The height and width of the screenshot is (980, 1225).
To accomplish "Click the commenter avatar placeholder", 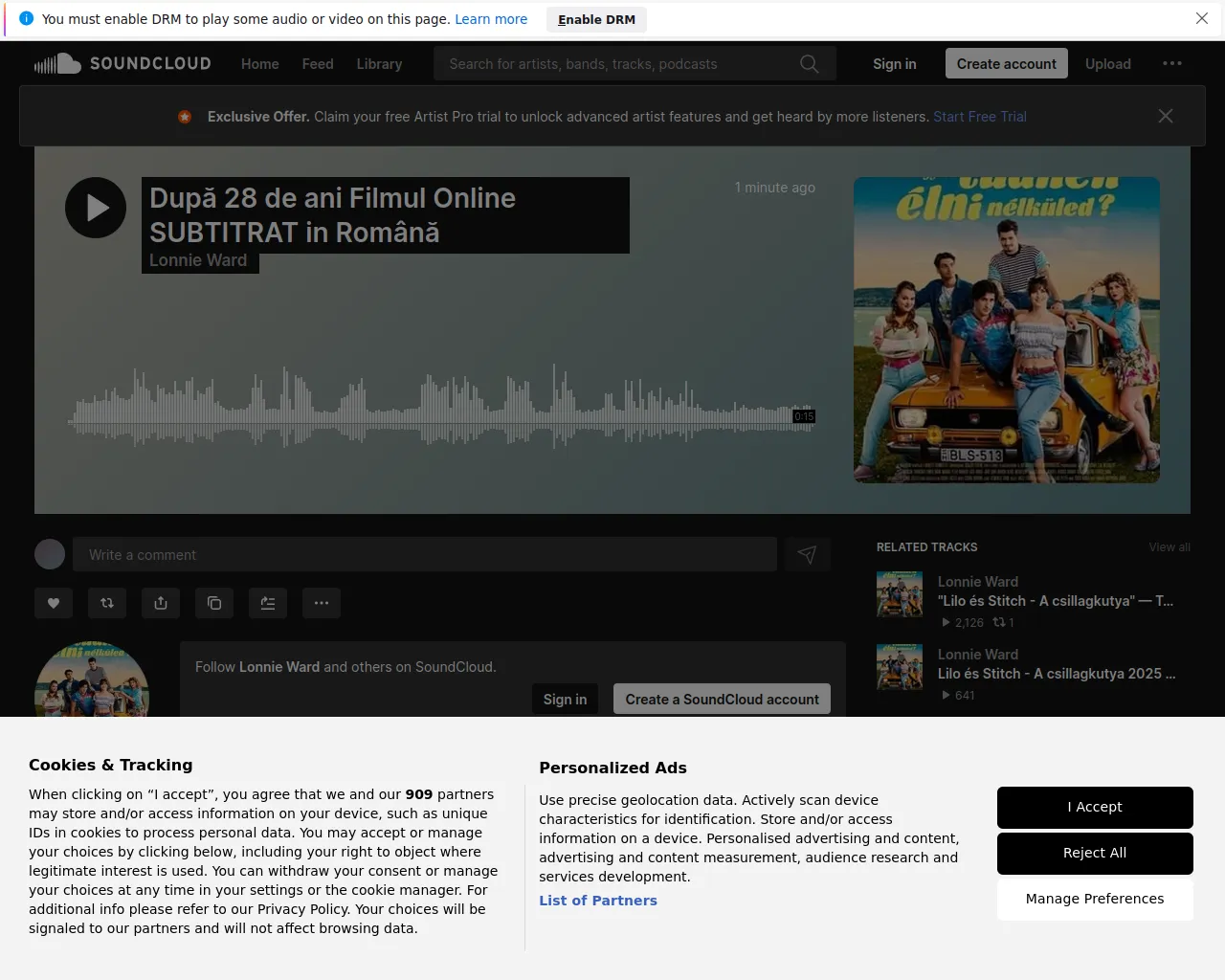I will click(50, 554).
